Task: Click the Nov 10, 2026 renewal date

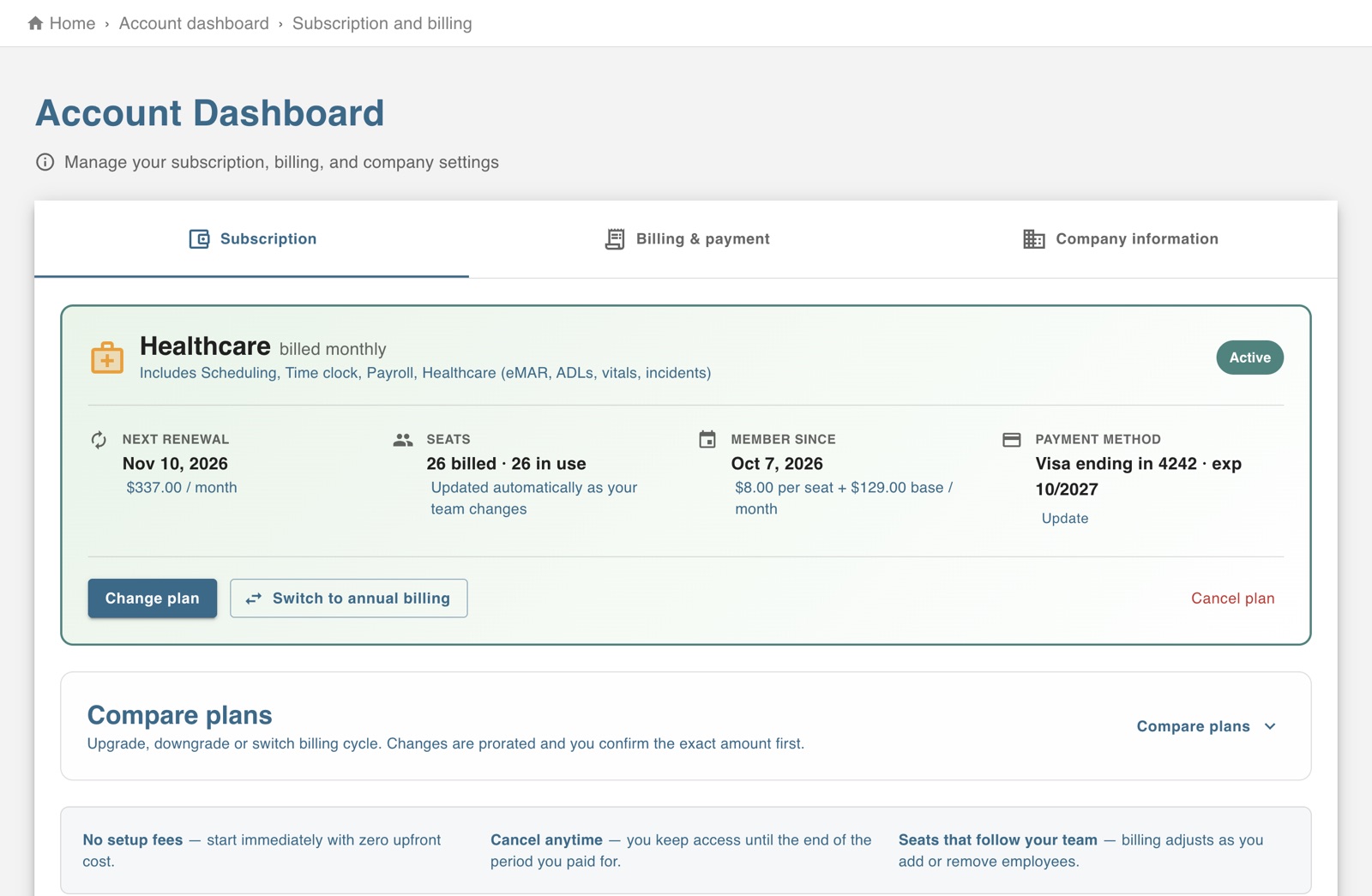Action: (175, 464)
